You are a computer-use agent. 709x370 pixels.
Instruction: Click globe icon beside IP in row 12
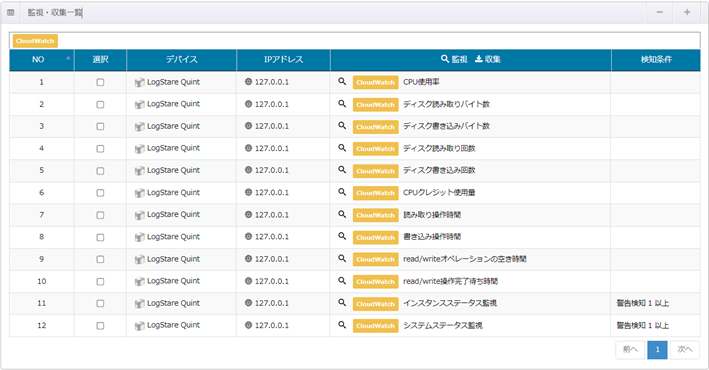(248, 325)
